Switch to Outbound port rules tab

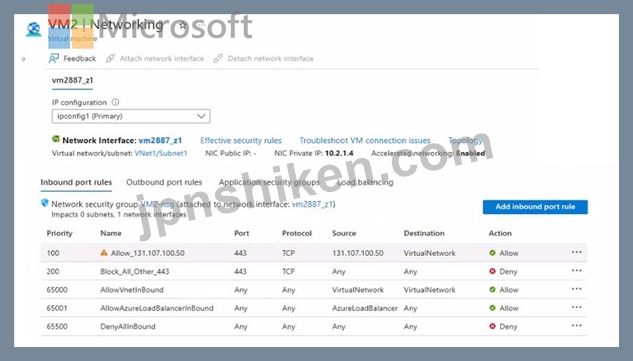click(164, 183)
